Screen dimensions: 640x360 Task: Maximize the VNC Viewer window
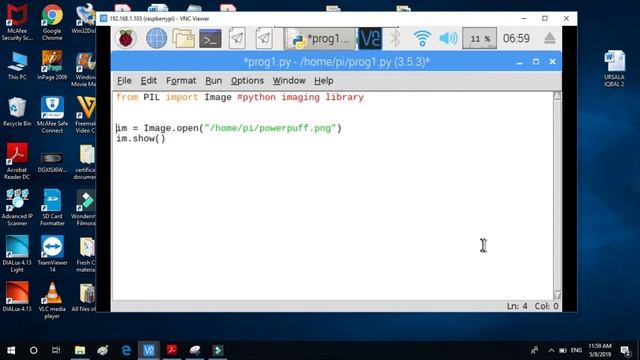tap(545, 18)
